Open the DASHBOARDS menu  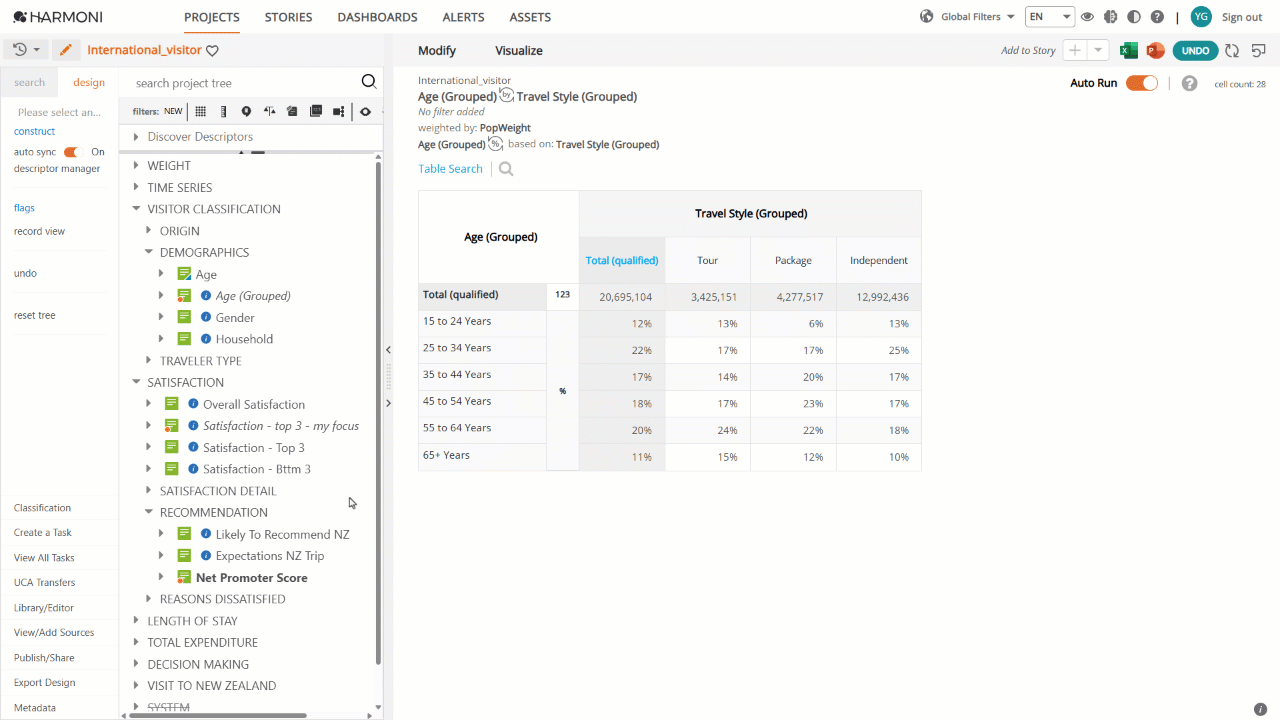377,17
